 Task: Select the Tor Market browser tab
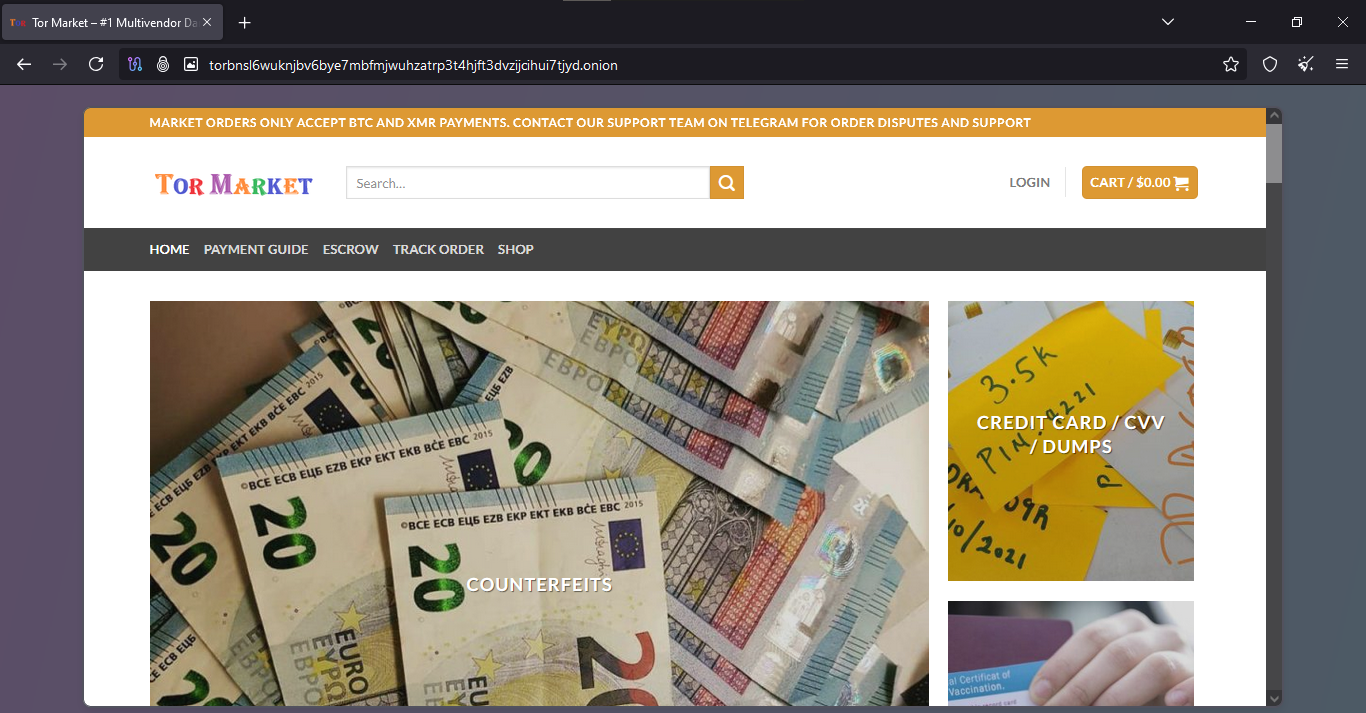point(112,22)
